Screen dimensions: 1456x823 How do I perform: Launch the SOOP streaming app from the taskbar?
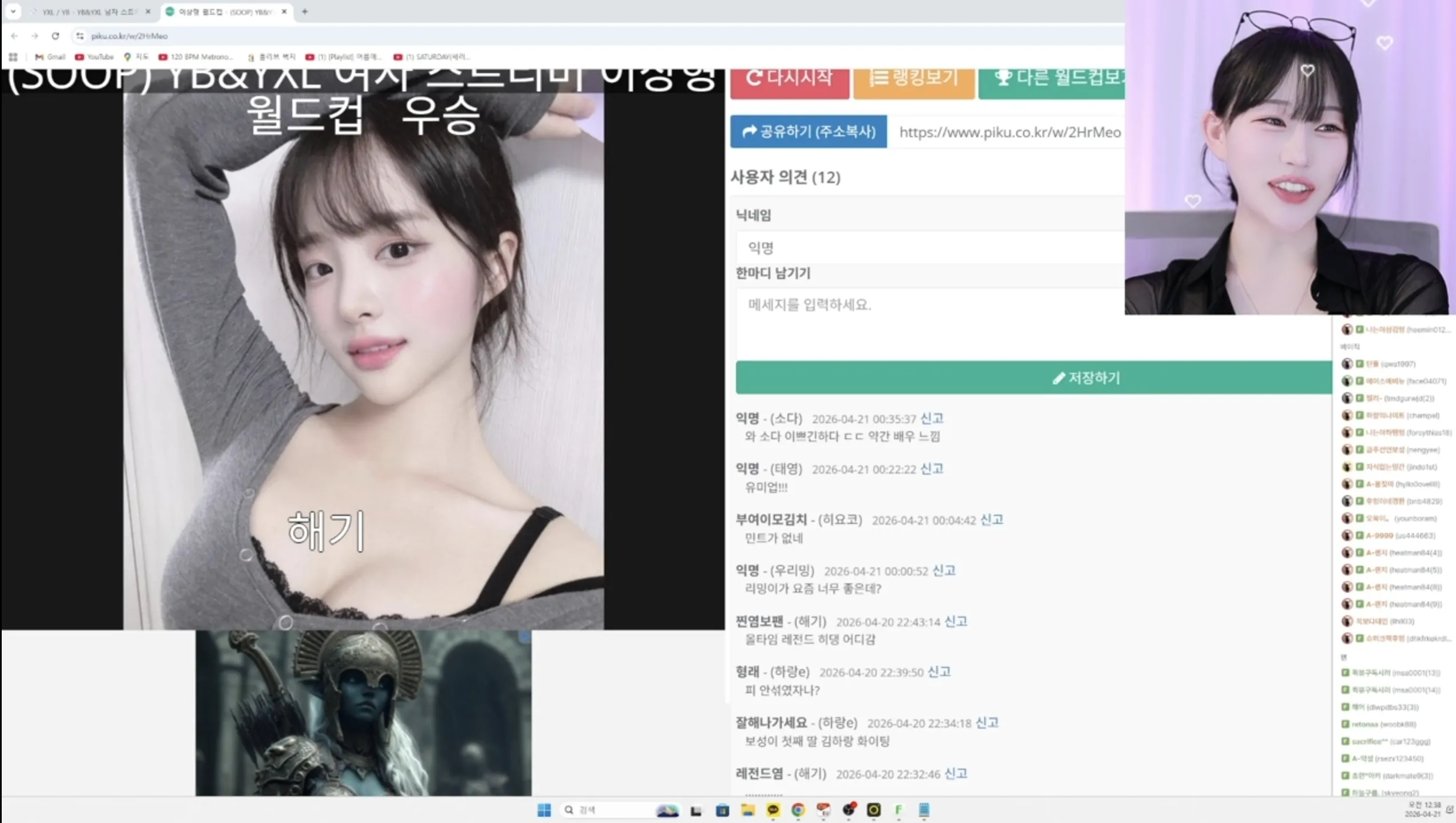(875, 810)
